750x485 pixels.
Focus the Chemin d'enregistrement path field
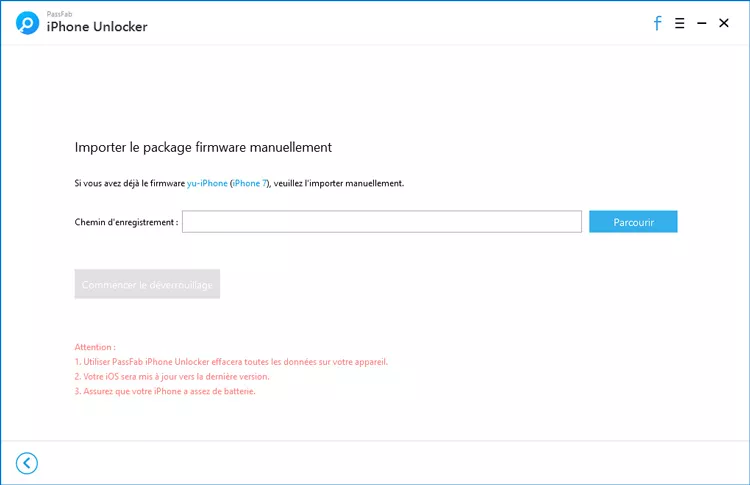(381, 222)
